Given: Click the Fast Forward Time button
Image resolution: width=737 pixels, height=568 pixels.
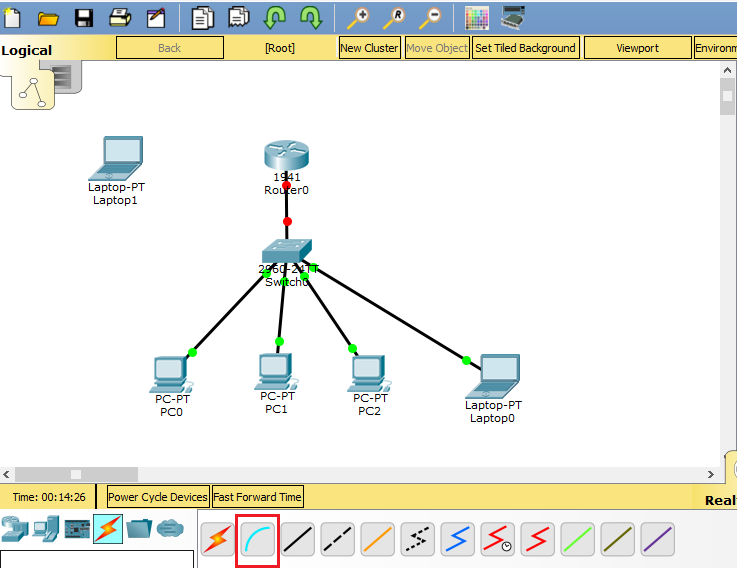Looking at the screenshot, I should pos(257,497).
